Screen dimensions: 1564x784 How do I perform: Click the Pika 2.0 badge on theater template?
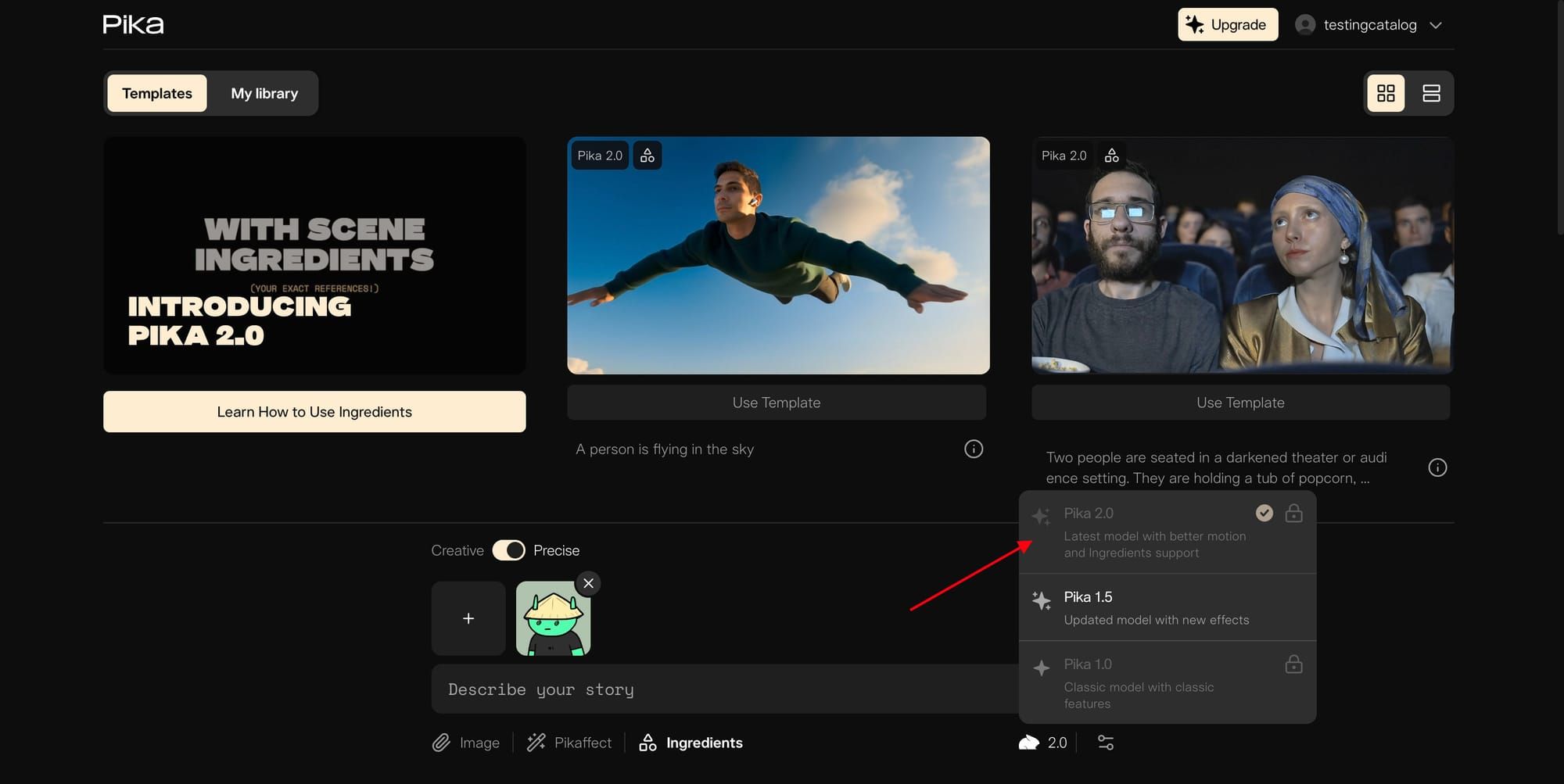(x=1064, y=156)
